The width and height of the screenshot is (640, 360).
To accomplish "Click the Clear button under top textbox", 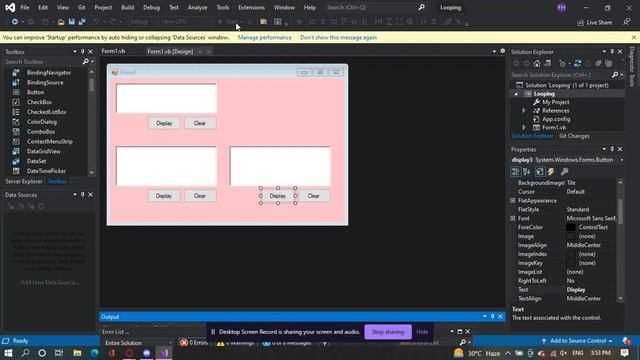I will pos(200,123).
